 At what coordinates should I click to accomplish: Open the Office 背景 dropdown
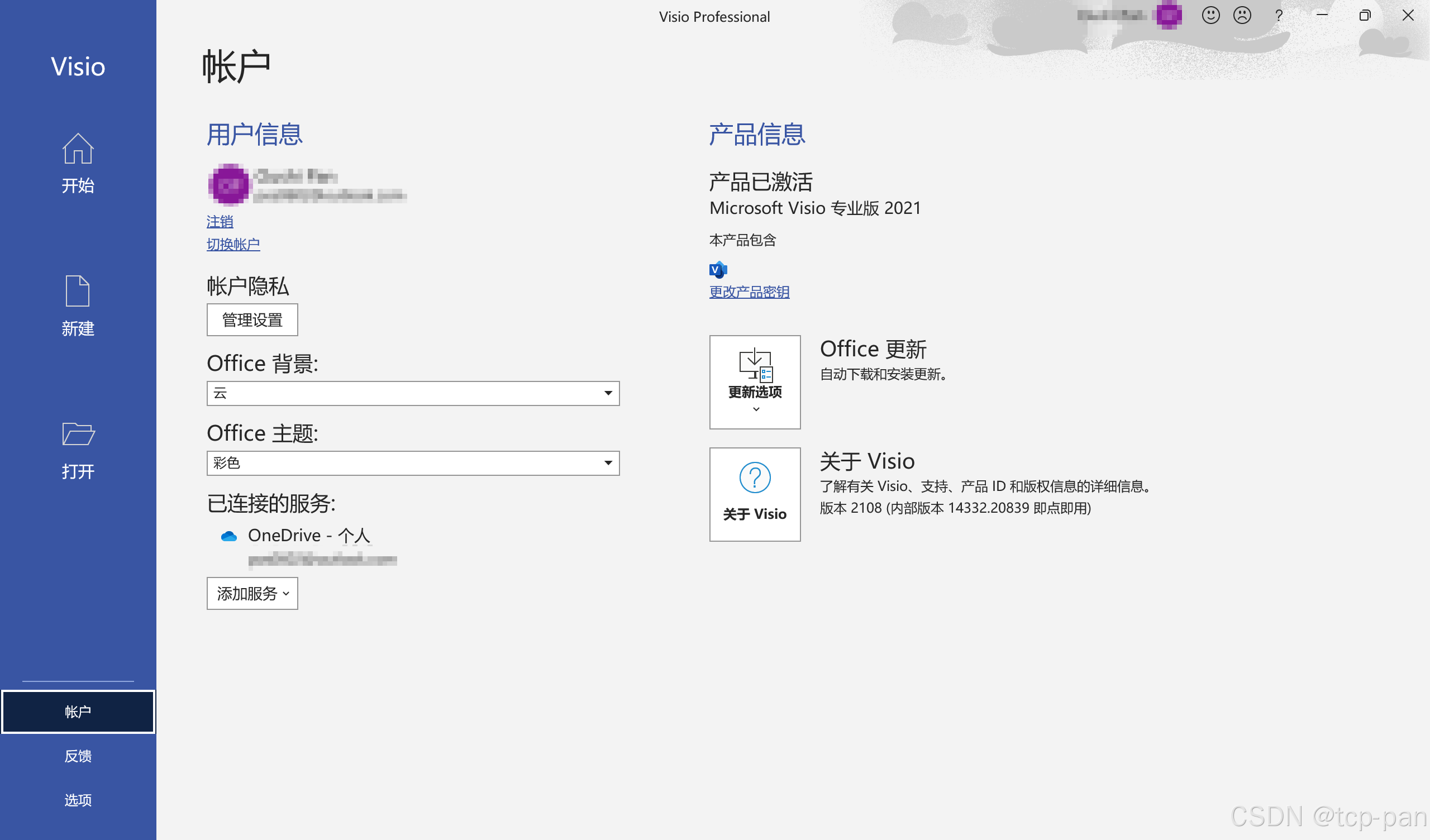coord(413,393)
